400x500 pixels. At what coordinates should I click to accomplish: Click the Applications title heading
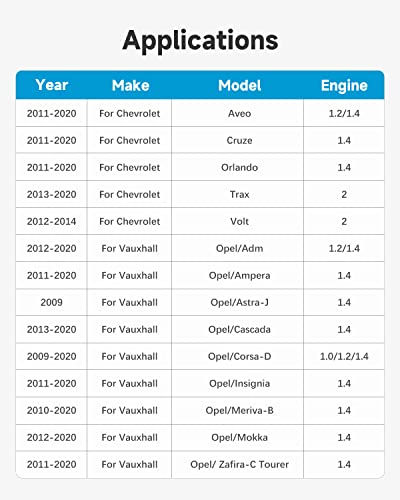click(200, 41)
